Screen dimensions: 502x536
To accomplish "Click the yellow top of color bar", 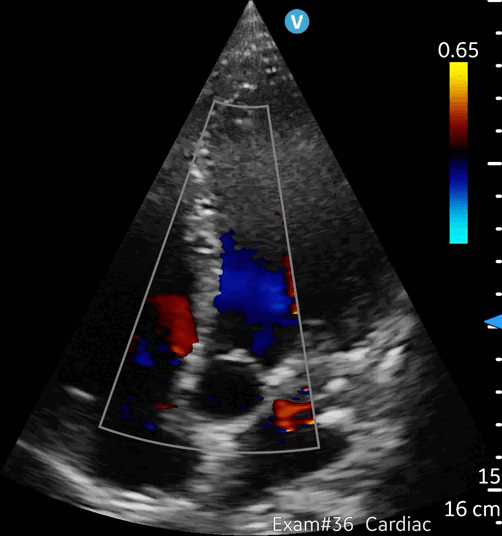I will [x=459, y=72].
